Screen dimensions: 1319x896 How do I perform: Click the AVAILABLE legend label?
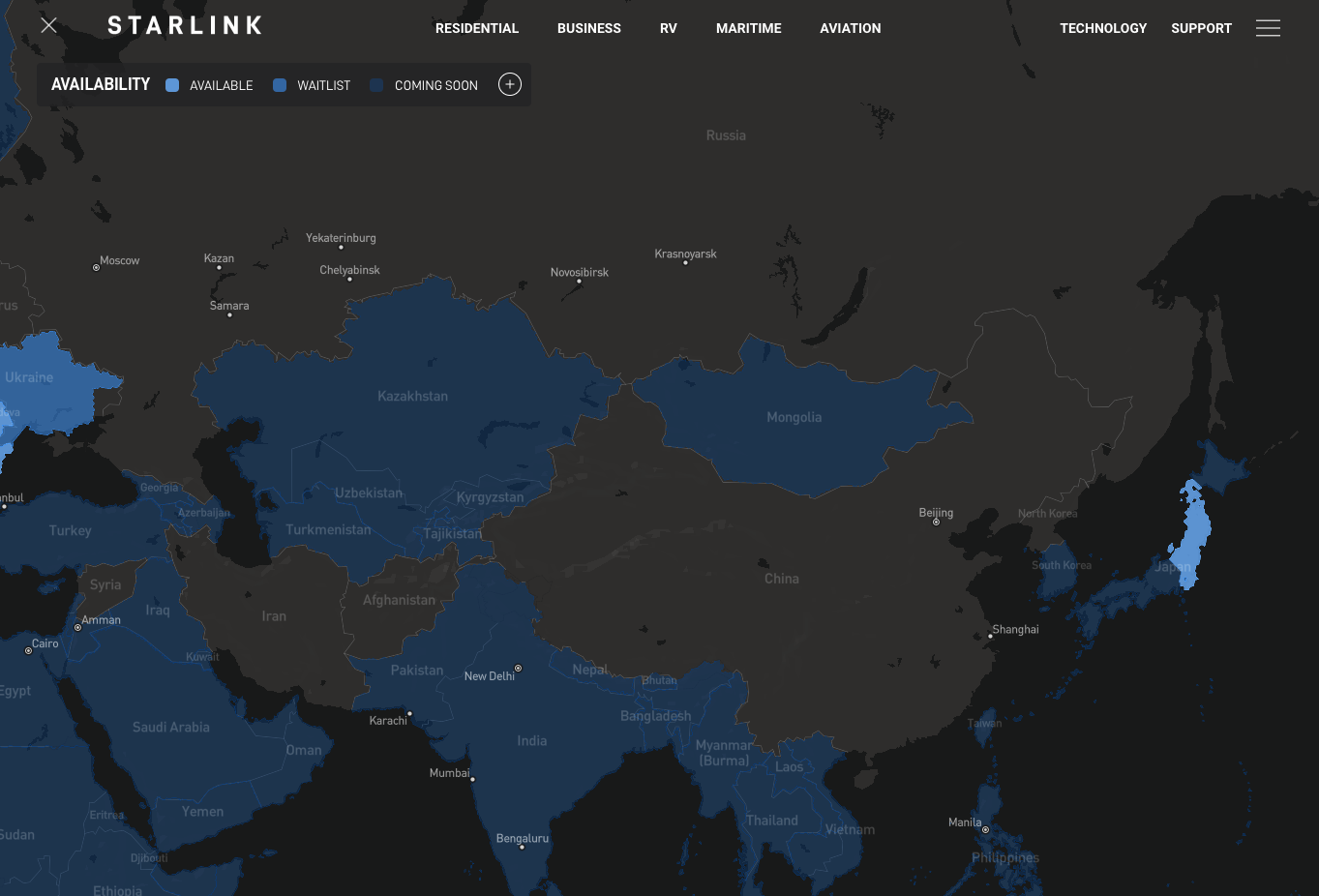click(x=222, y=85)
